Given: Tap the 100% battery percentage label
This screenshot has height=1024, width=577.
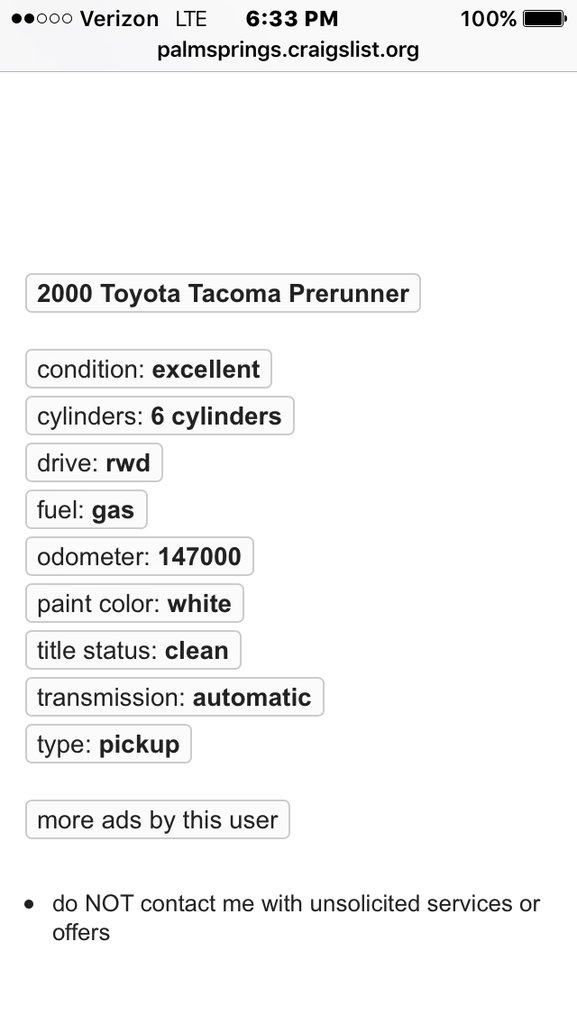Looking at the screenshot, I should (x=488, y=18).
